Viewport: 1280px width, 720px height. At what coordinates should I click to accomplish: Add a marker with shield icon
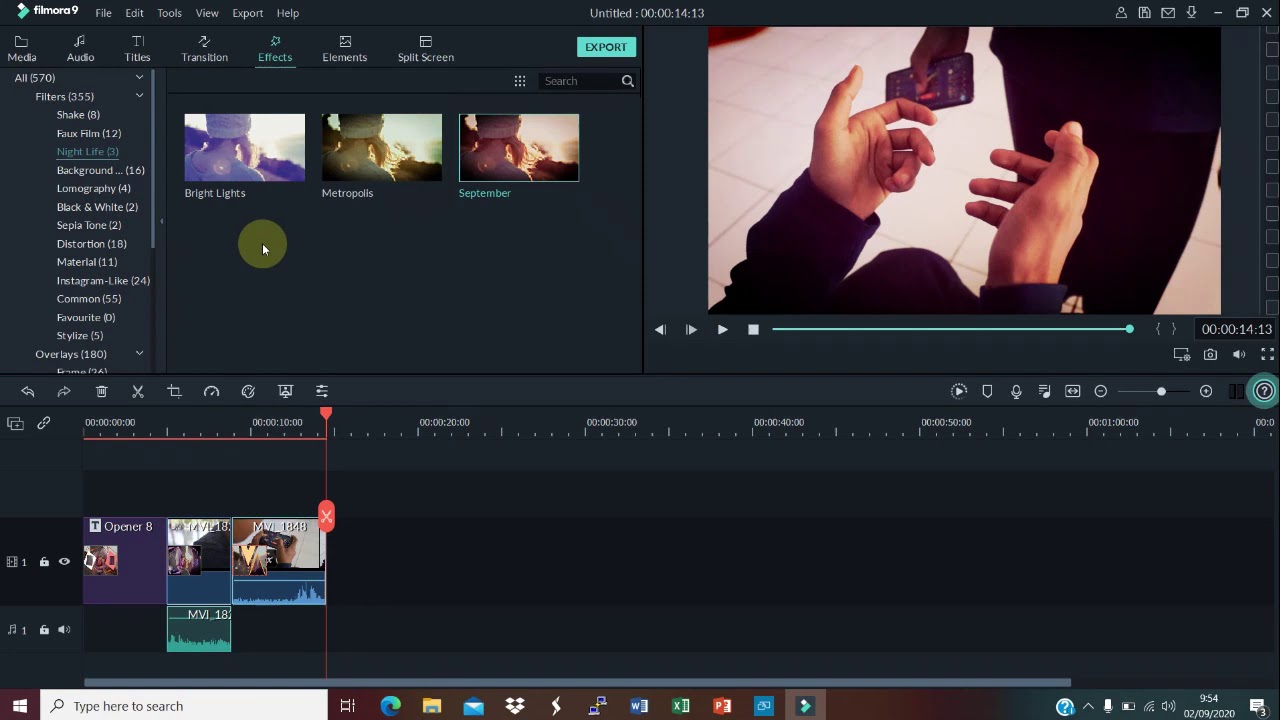pos(987,391)
